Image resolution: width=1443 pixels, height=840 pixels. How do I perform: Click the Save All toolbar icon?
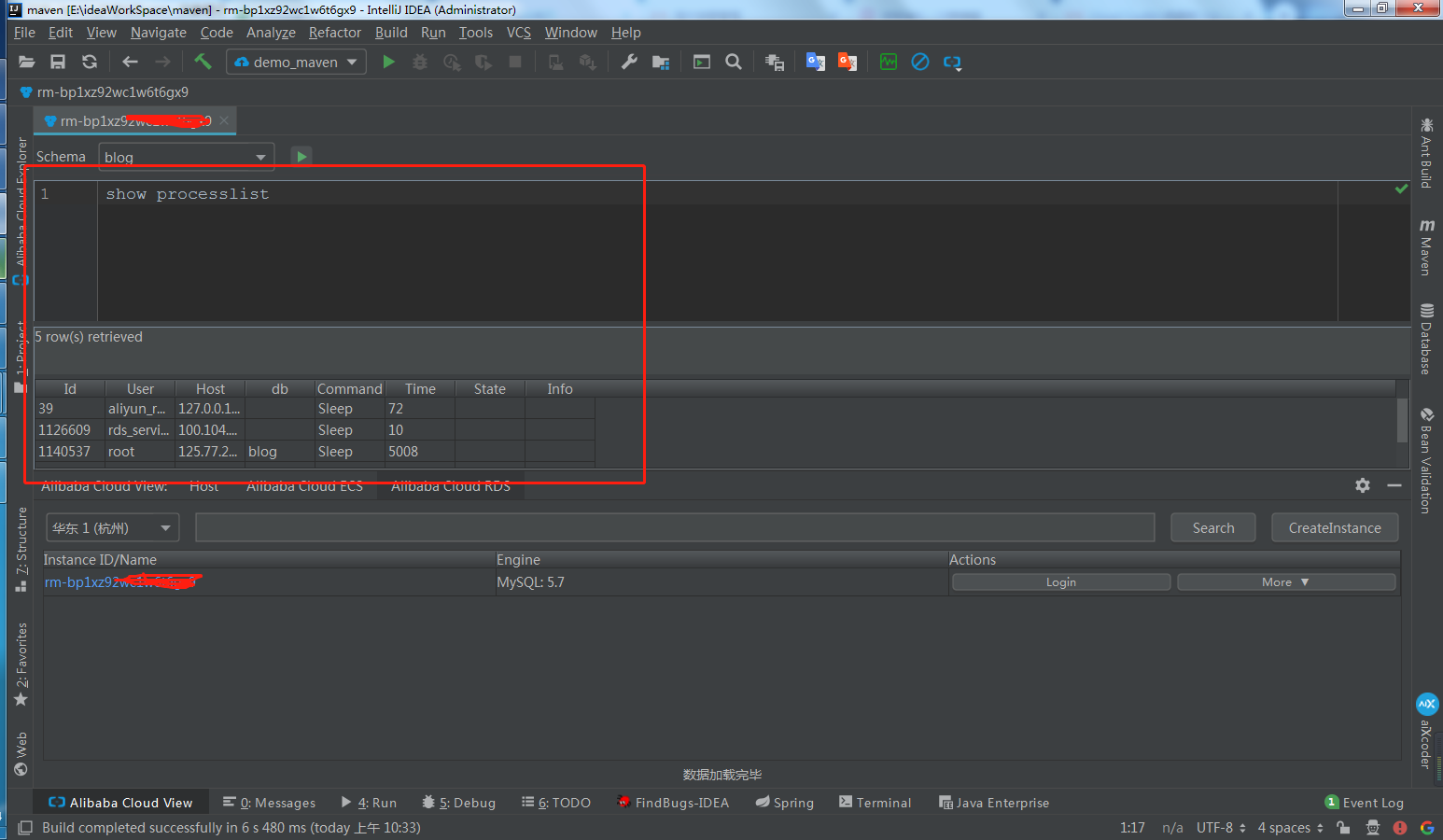coord(58,62)
